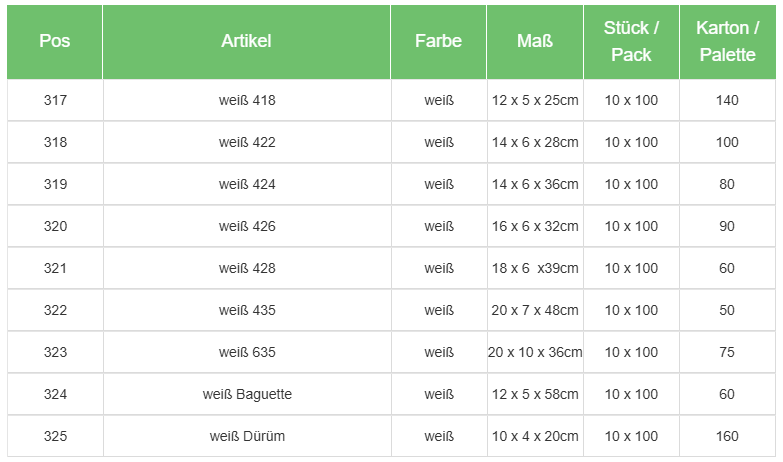The image size is (783, 462).
Task: Click the Pos column header
Action: (55, 41)
